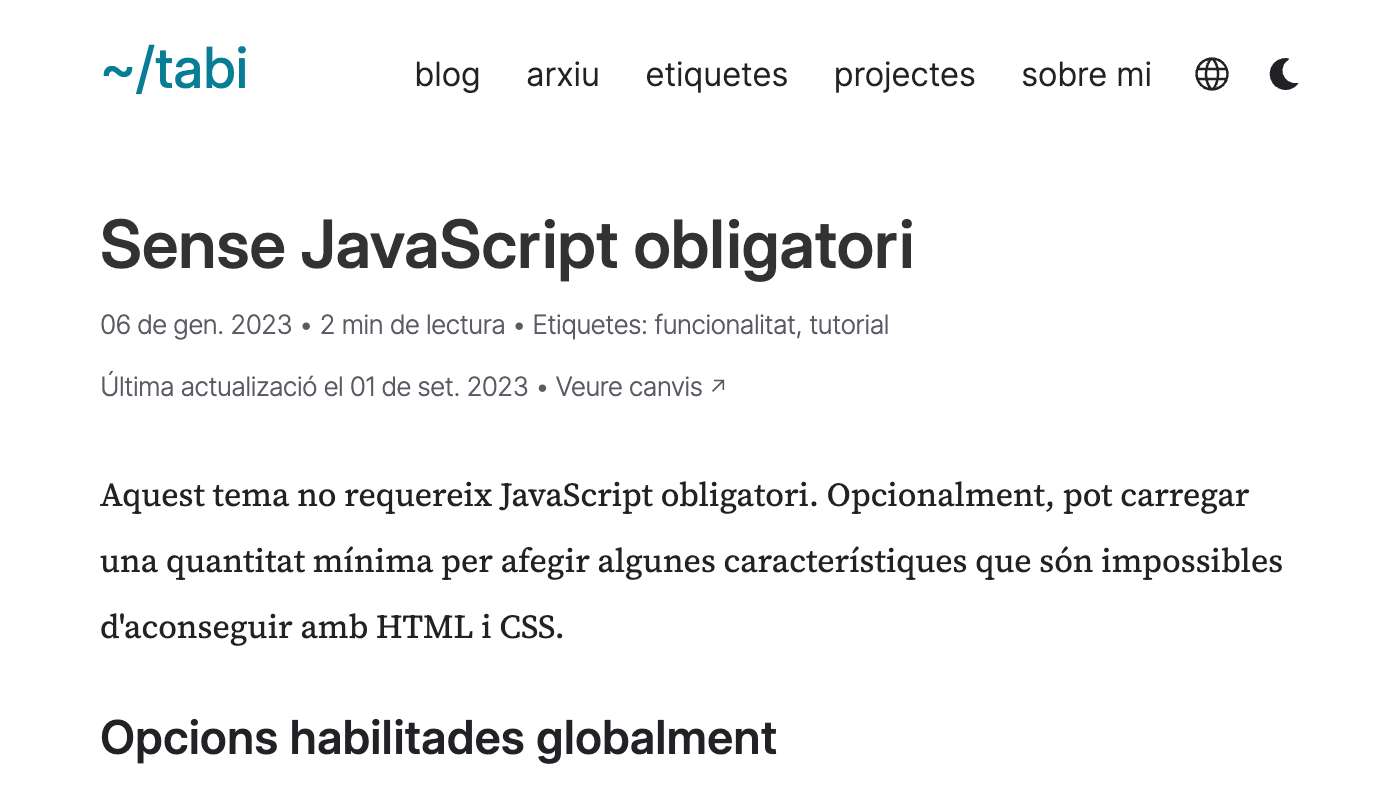The image size is (1400, 800).
Task: Click the Sense JavaScript obligatori title
Action: click(x=507, y=245)
